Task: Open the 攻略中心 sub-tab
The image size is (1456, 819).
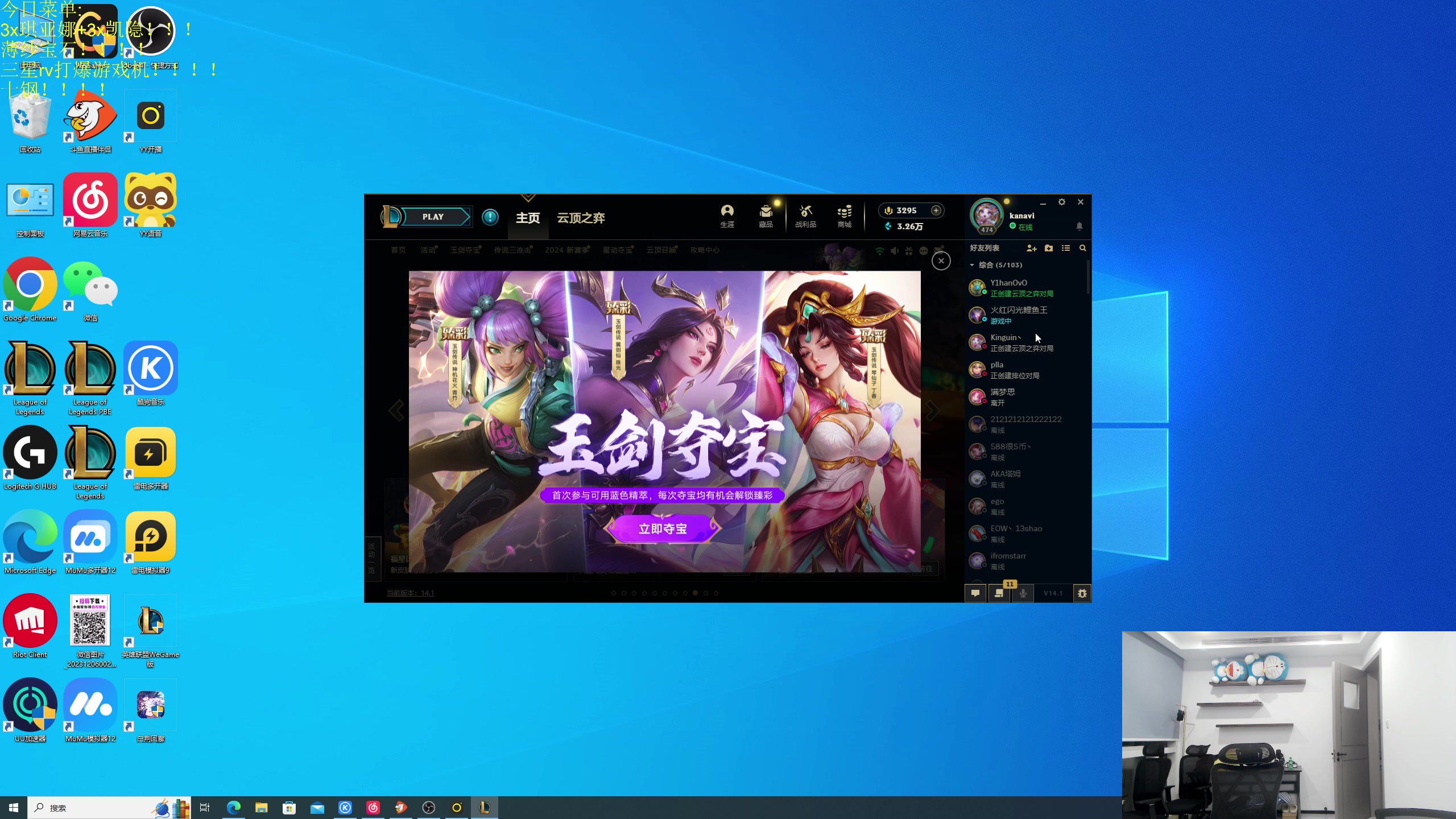Action: [x=705, y=250]
